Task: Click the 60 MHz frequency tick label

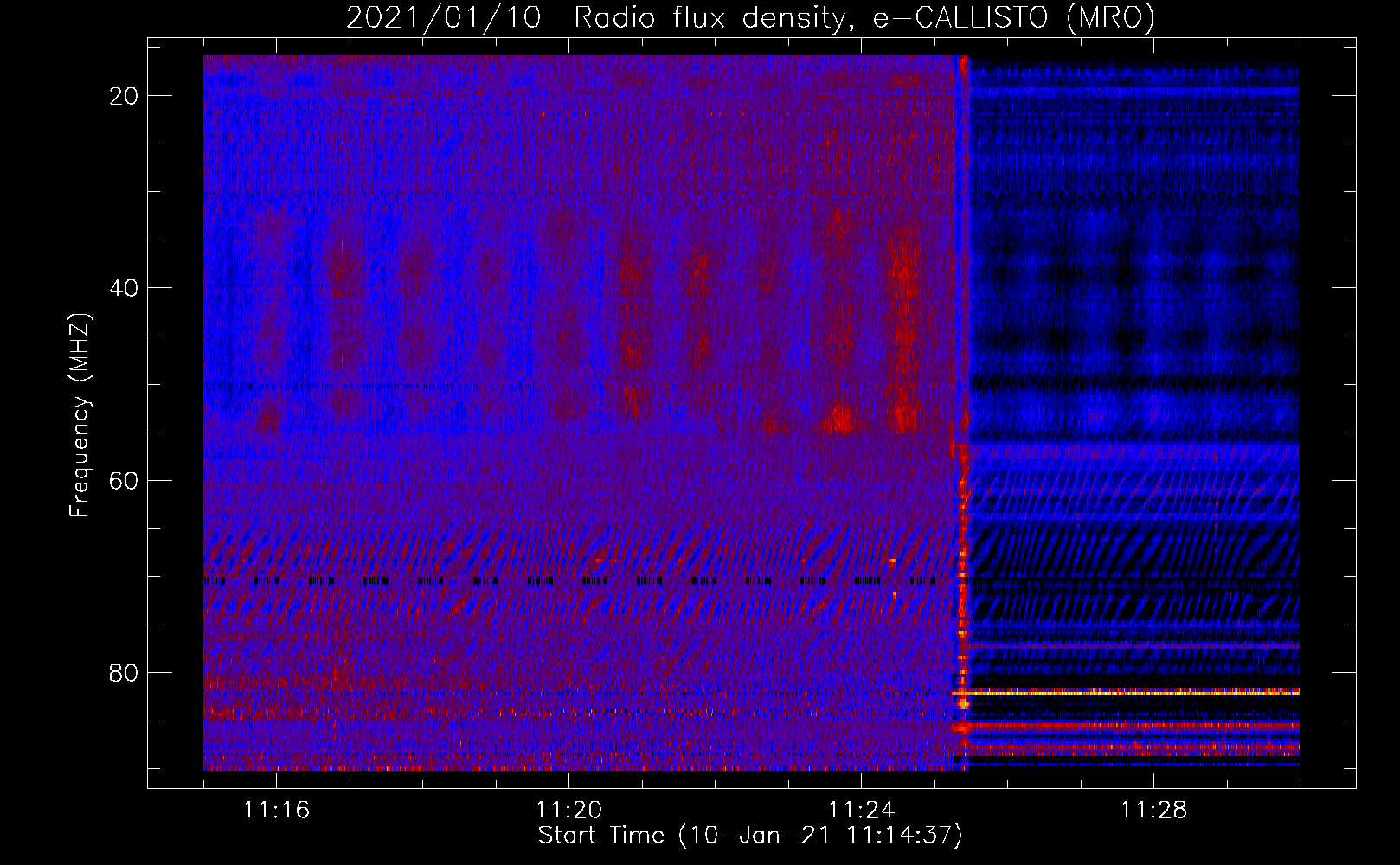Action: [125, 480]
